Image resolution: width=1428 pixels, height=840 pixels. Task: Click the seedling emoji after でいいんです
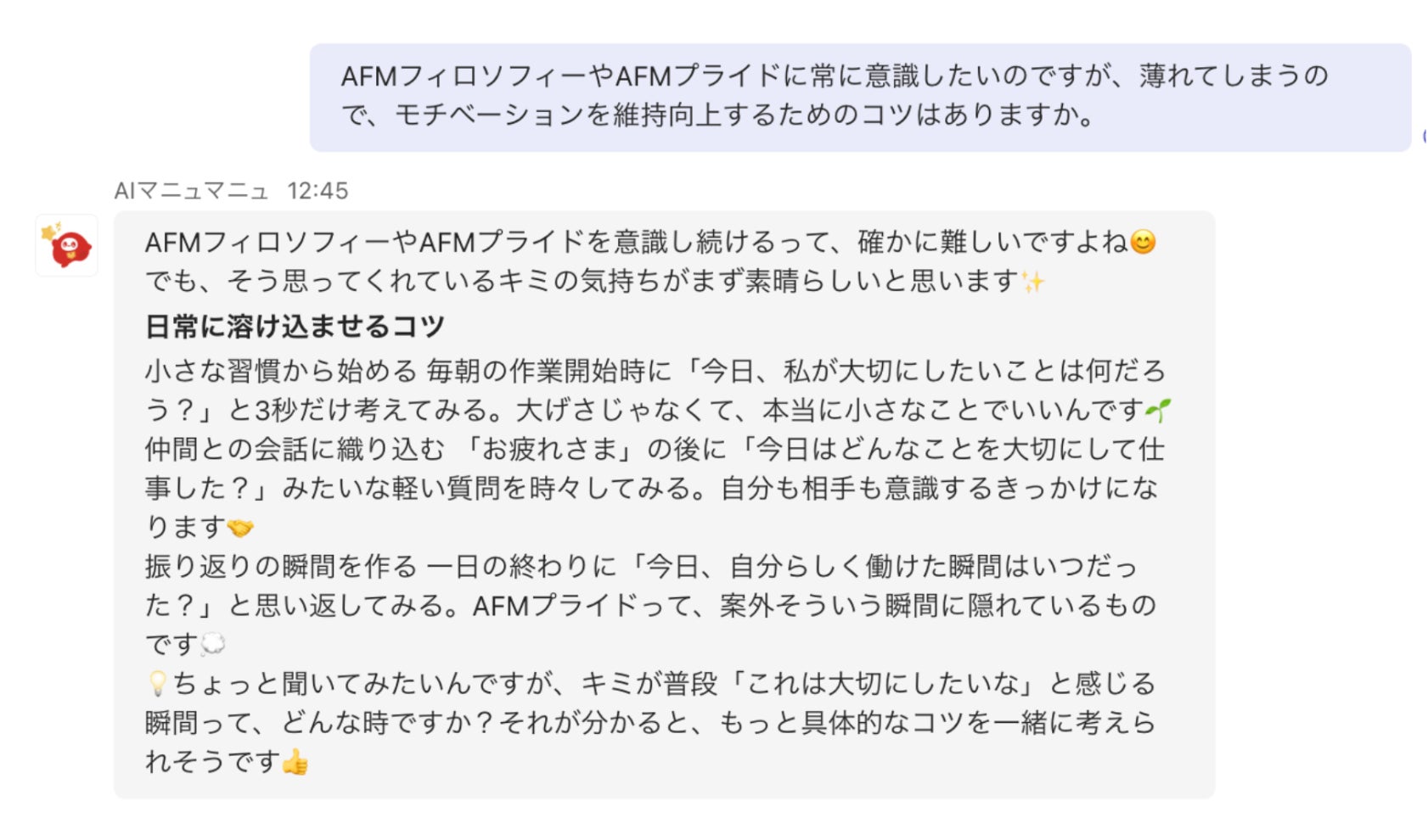tap(1157, 411)
